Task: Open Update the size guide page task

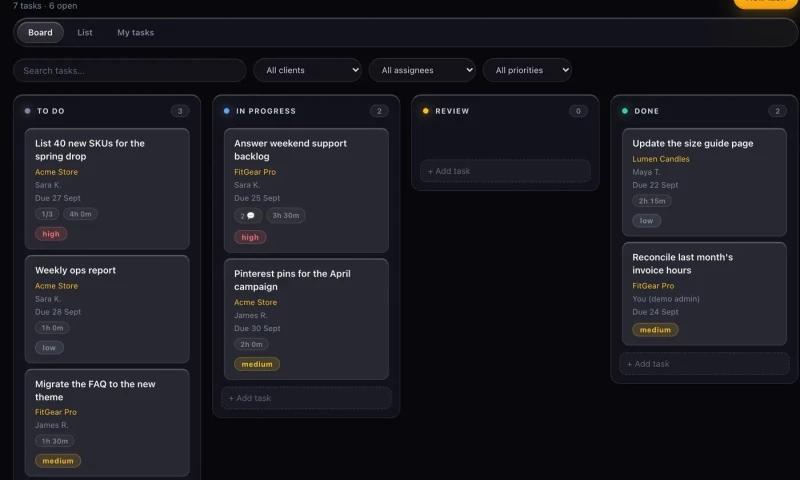Action: pos(704,182)
